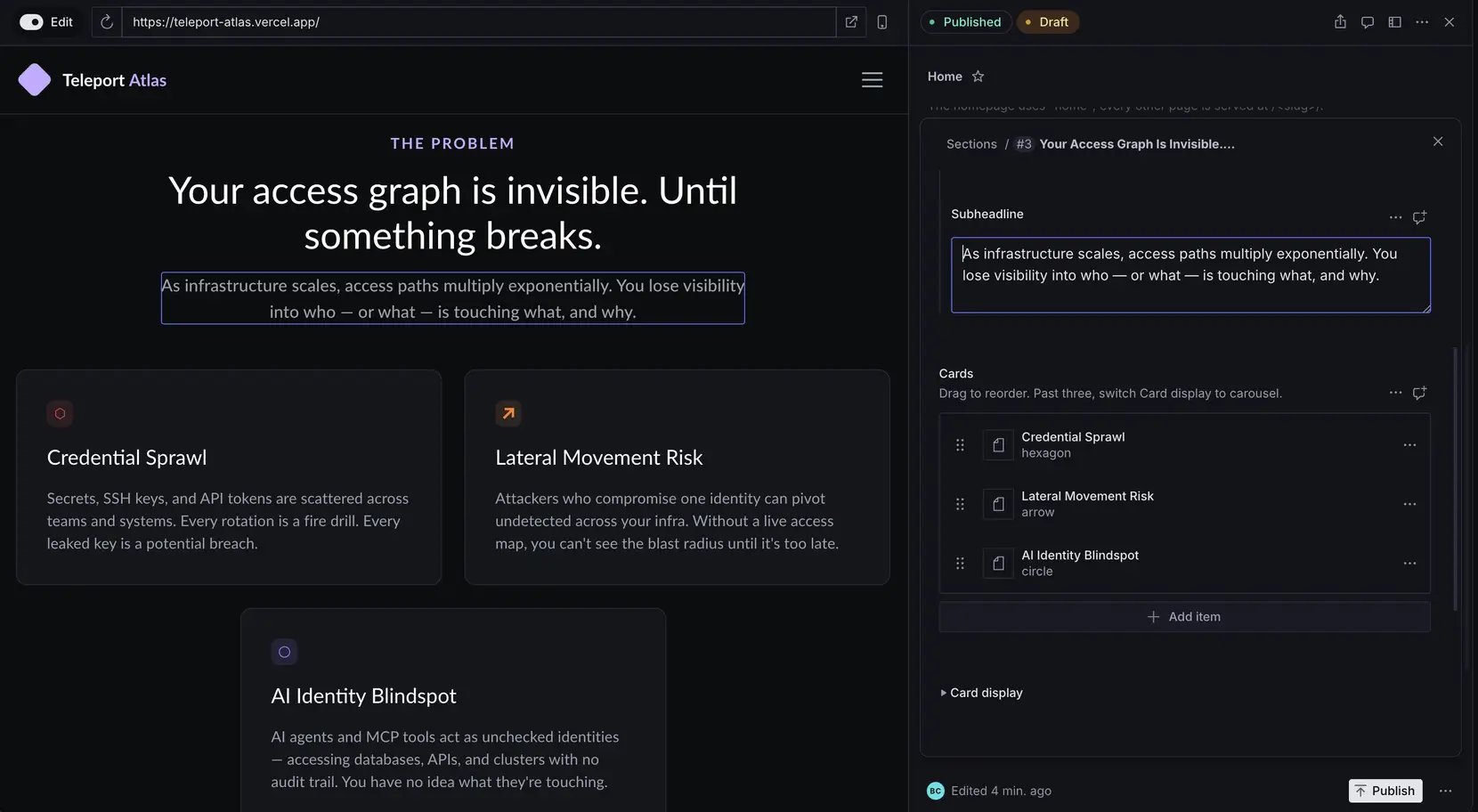Open Subheadline field options menu
Screen dimensions: 1478x812
tap(1395, 217)
